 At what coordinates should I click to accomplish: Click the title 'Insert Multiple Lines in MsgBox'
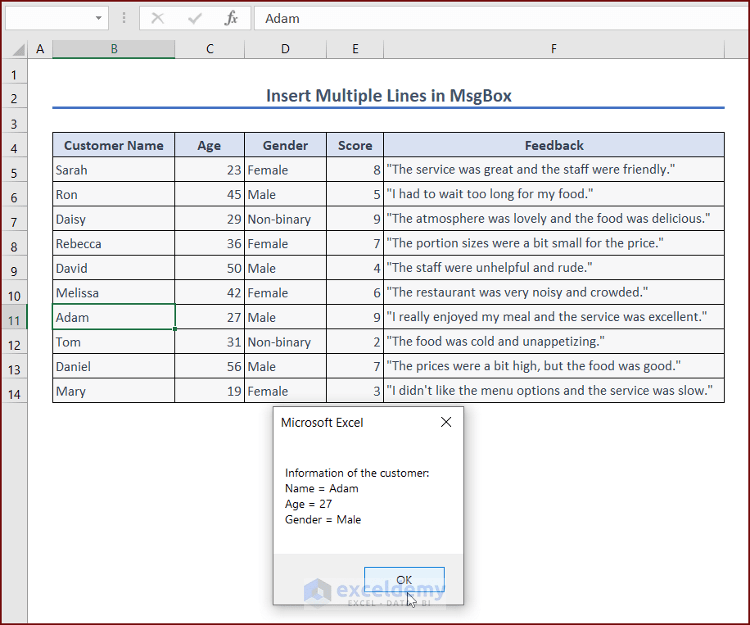click(388, 96)
